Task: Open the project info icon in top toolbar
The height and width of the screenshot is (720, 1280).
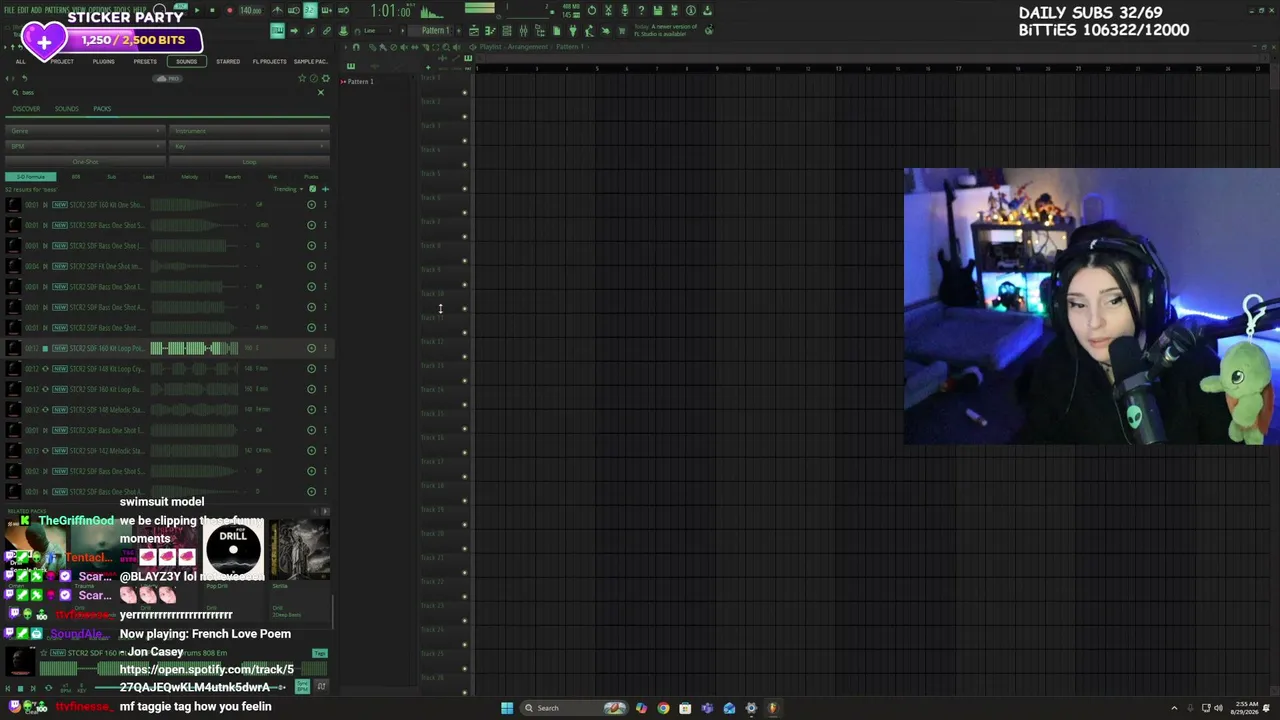Action: coord(691,11)
